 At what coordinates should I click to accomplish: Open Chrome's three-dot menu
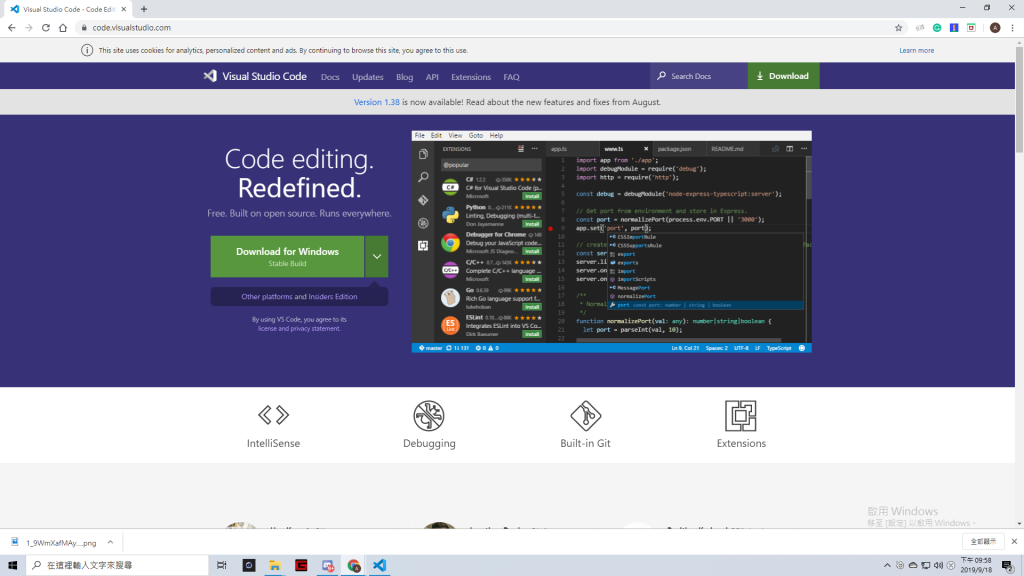1012,27
